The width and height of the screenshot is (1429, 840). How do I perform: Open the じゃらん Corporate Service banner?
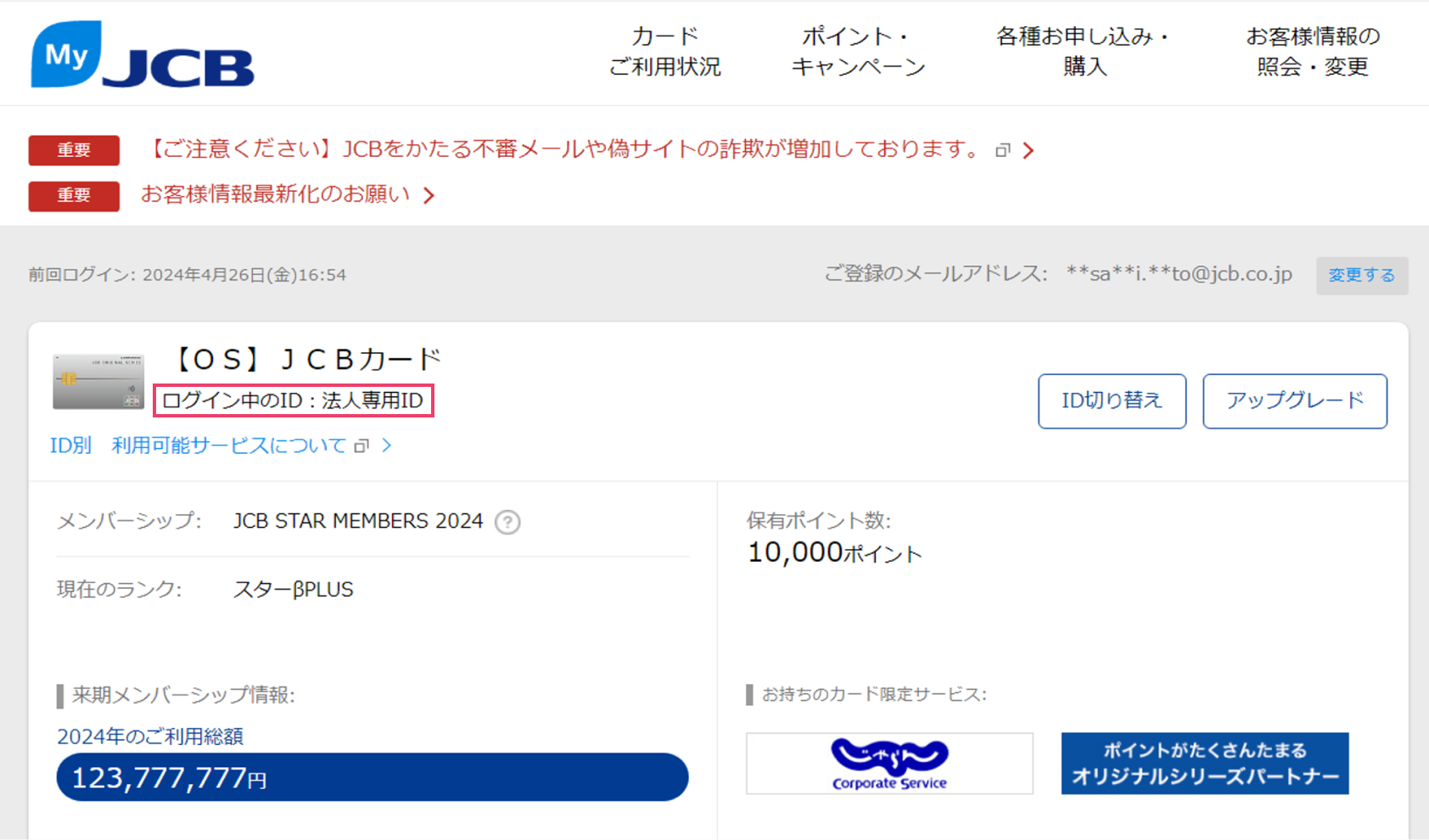[889, 764]
